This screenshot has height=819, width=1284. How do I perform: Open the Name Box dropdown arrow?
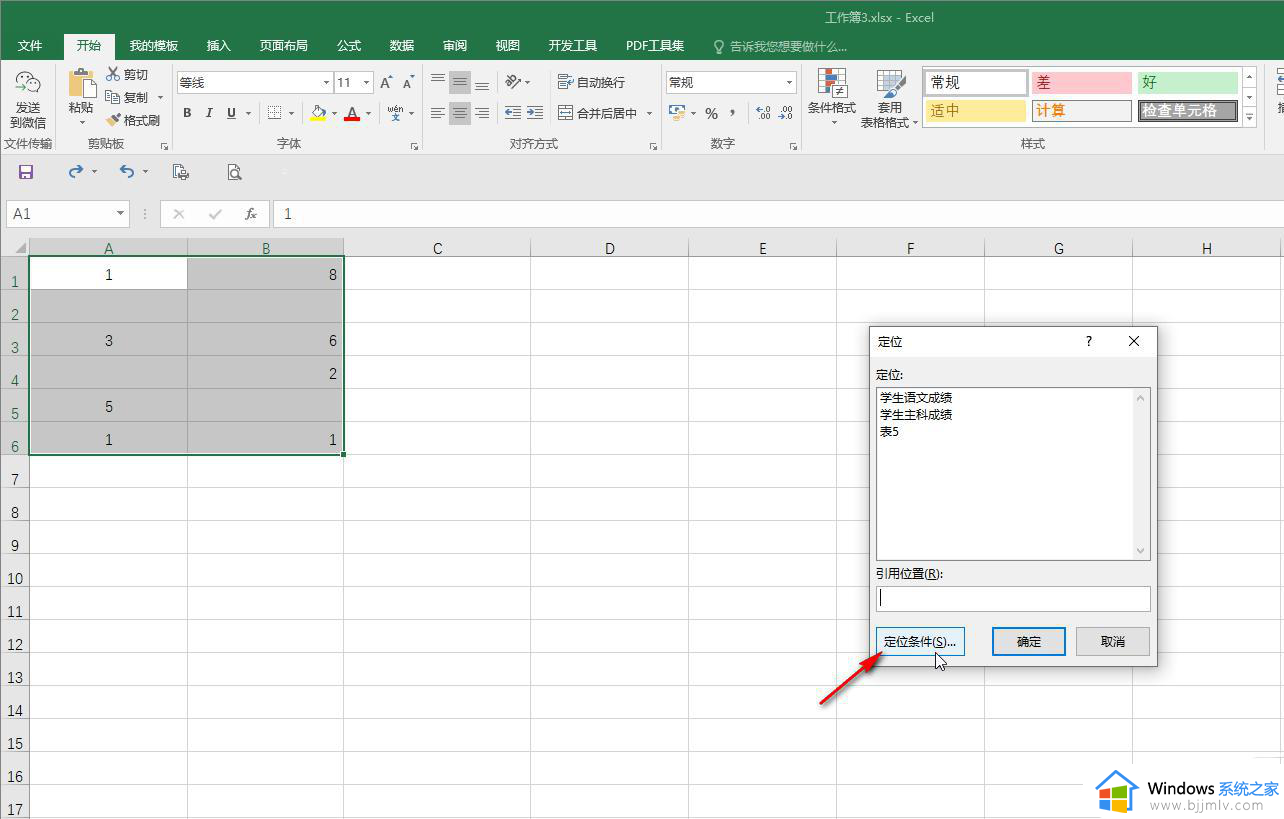[x=121, y=214]
